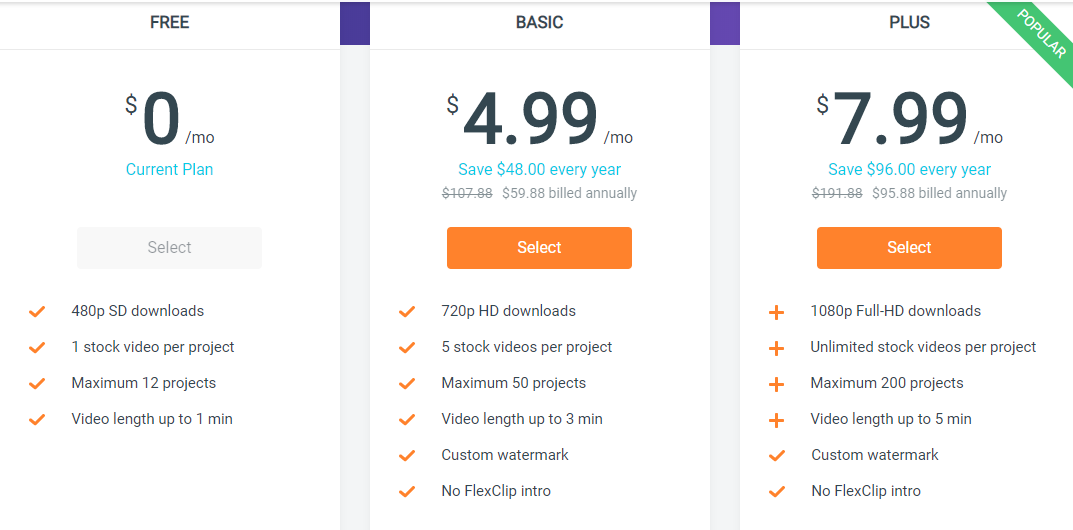The width and height of the screenshot is (1073, 530).
Task: Click plus icon beside 1080p Full-HD downloads
Action: (776, 312)
